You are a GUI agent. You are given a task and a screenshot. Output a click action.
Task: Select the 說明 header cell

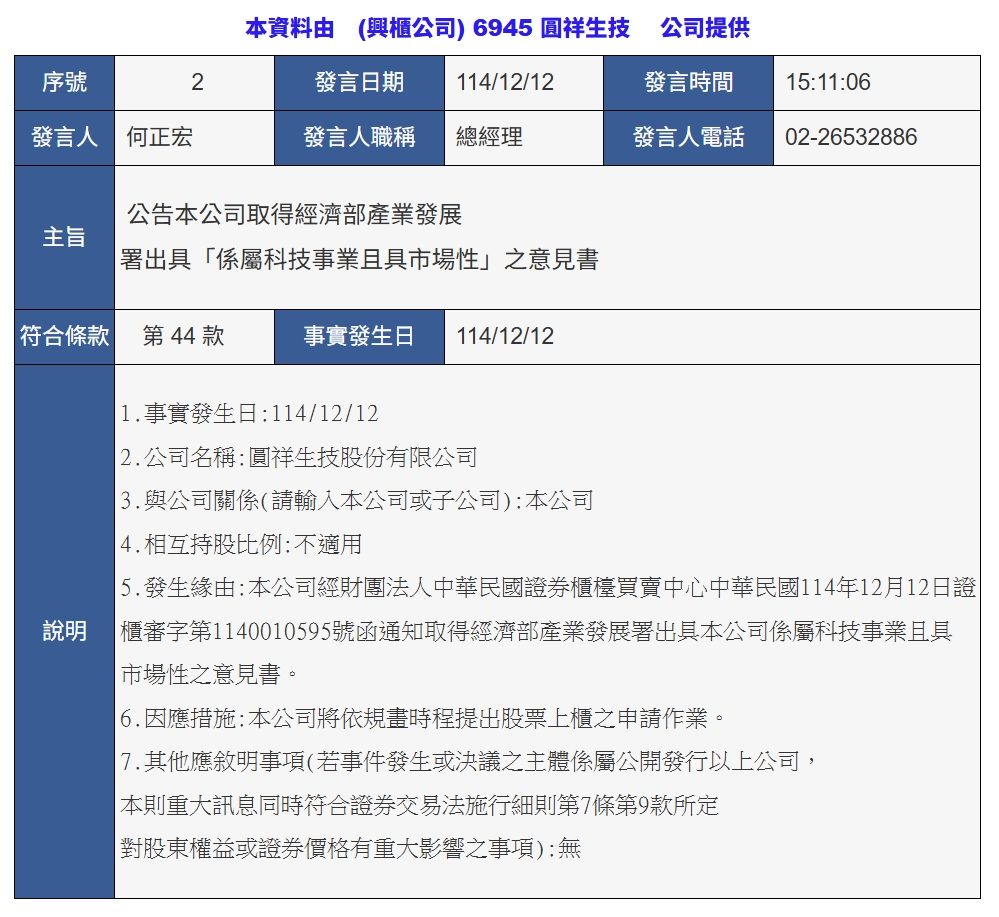coord(64,632)
